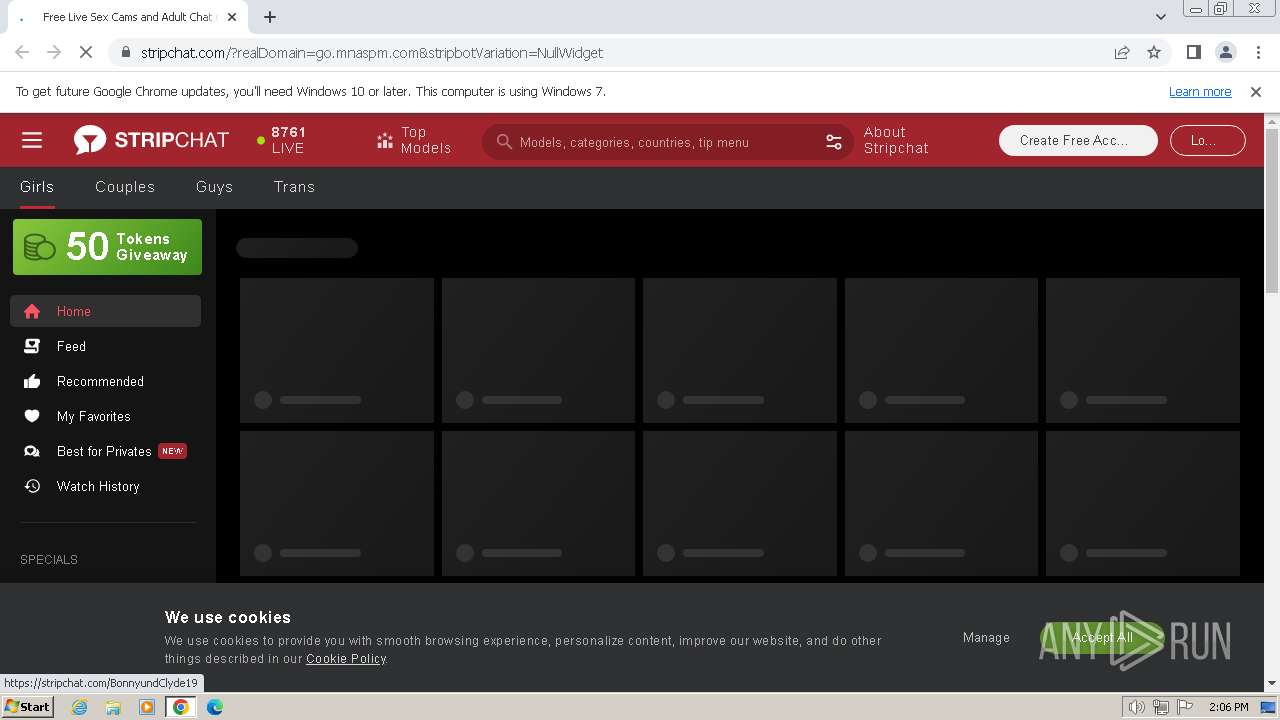Open the Windows Start menu
The width and height of the screenshot is (1280, 720).
coord(28,706)
